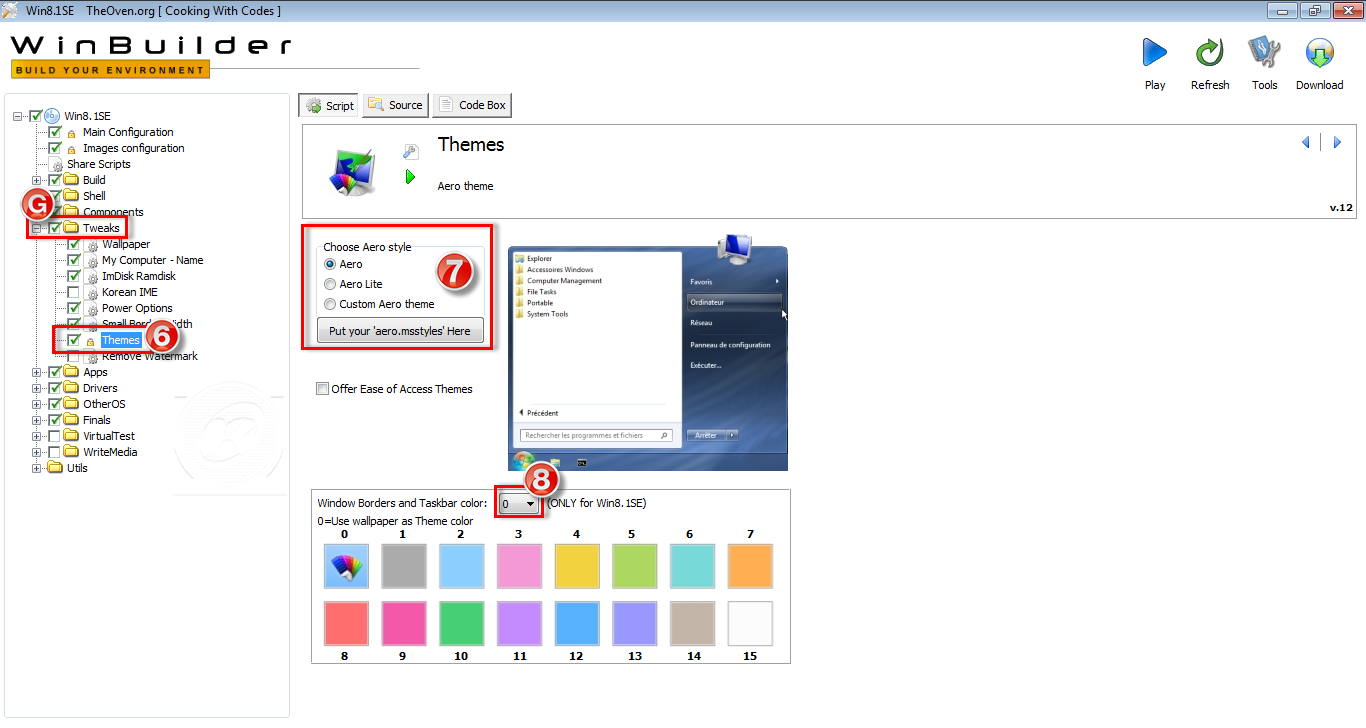Viewport: 1366px width, 728px height.
Task: Open the Code Box tab
Action: pos(472,105)
